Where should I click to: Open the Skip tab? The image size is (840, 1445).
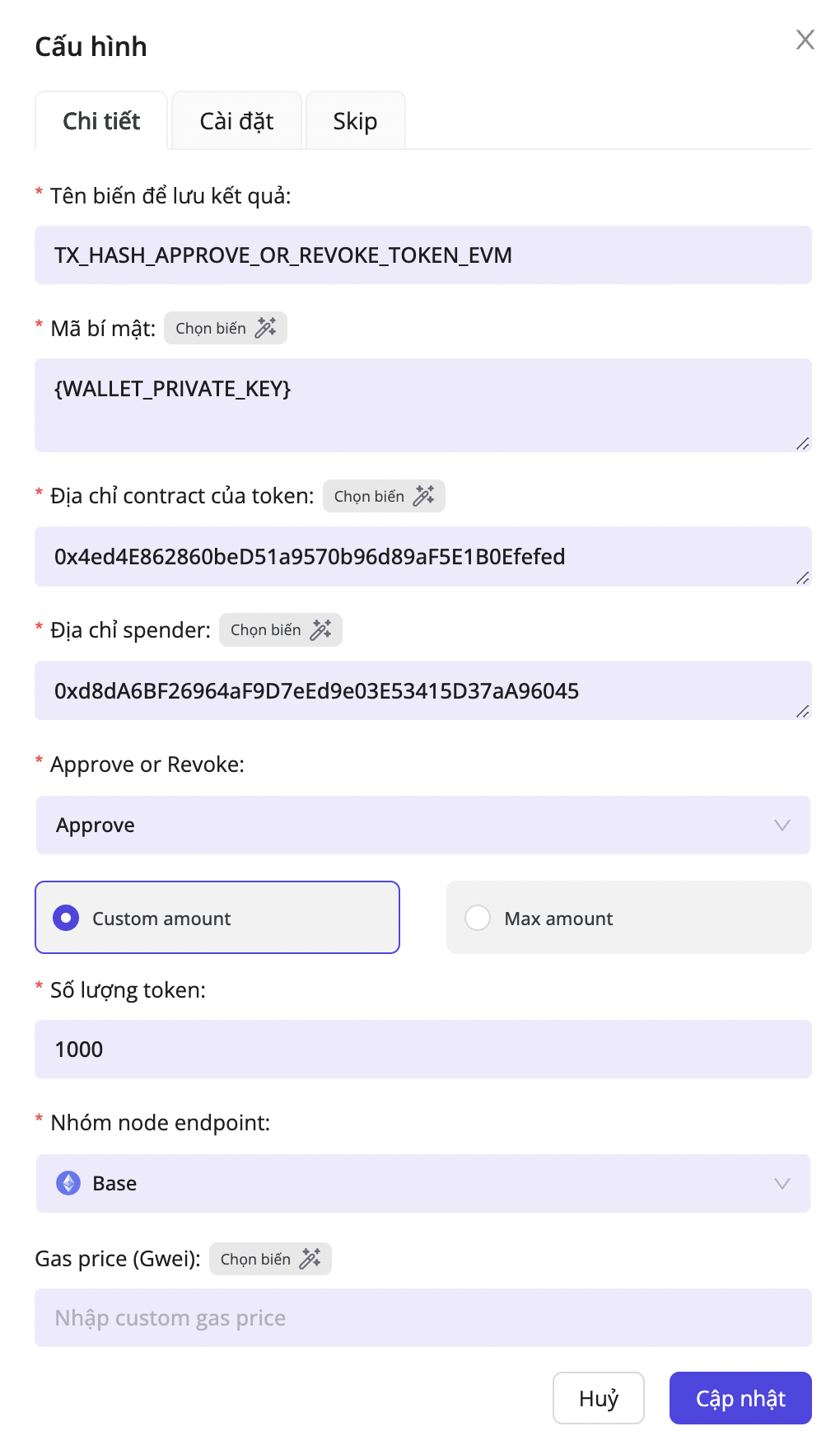click(x=355, y=121)
